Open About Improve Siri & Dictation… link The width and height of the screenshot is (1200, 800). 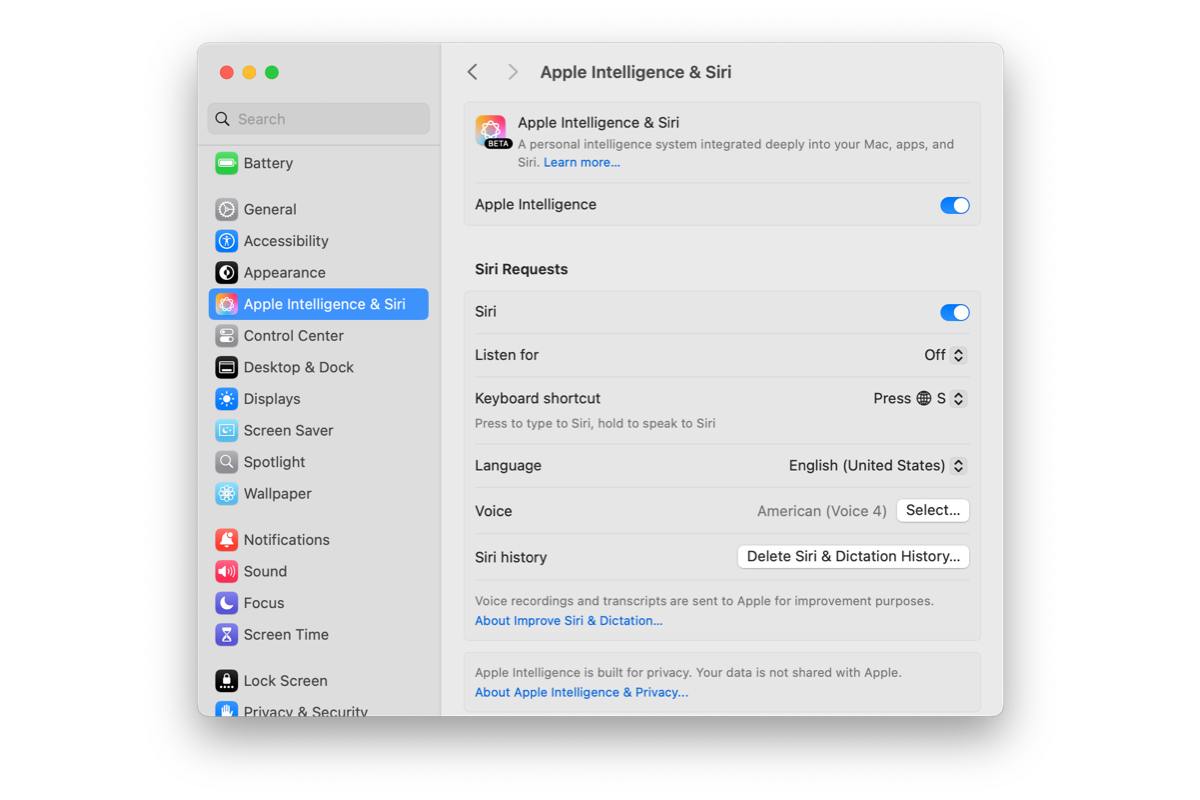569,621
